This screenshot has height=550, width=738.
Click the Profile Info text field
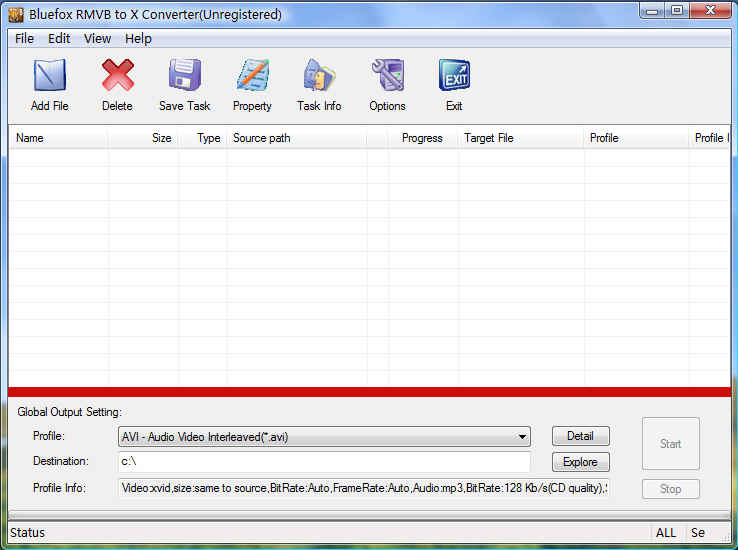[x=363, y=488]
